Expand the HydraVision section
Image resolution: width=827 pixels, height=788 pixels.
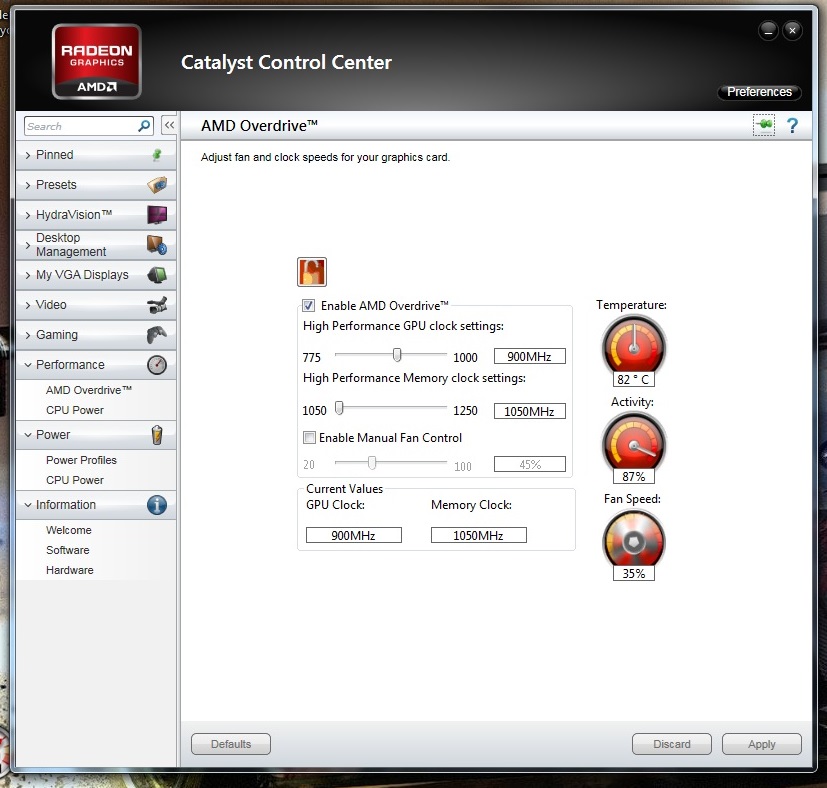tap(73, 215)
